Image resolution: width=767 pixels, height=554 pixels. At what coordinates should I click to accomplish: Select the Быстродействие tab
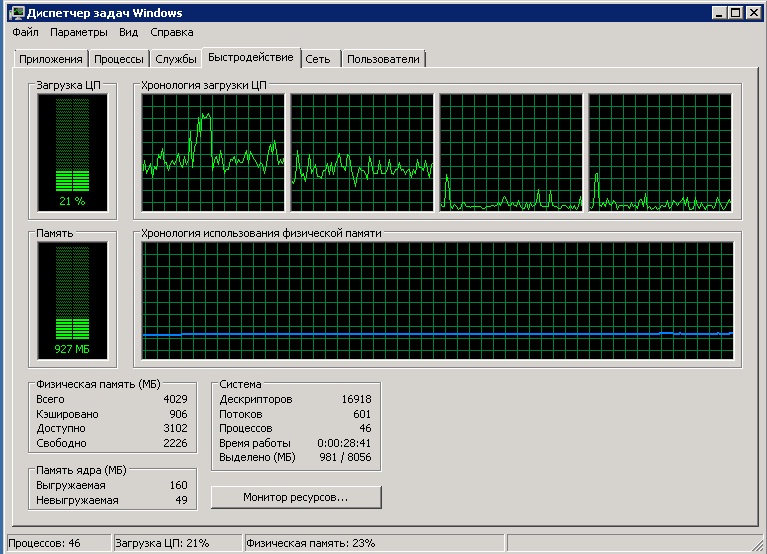(251, 57)
